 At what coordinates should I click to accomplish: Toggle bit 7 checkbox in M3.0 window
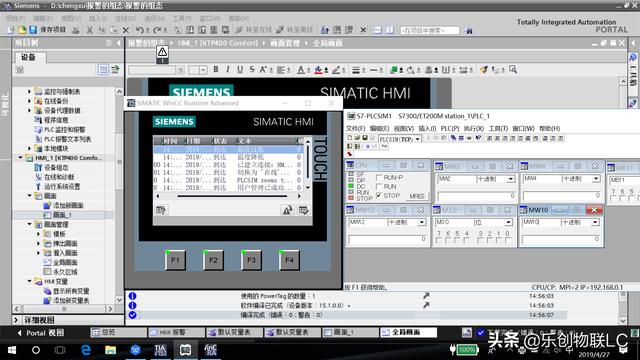click(x=439, y=241)
